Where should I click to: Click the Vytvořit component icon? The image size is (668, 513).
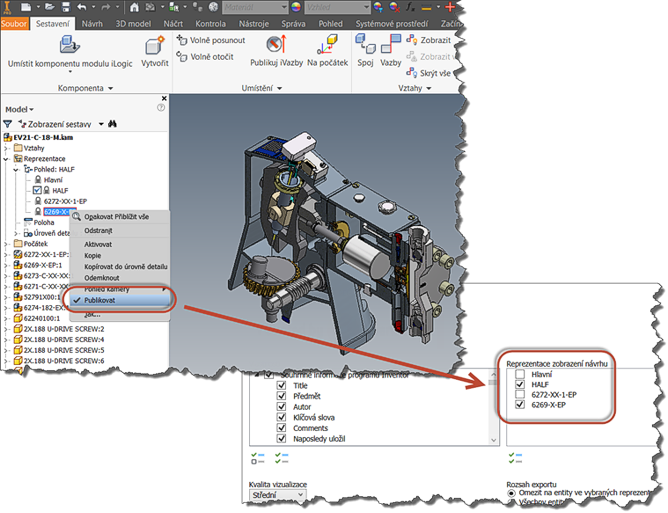154,46
